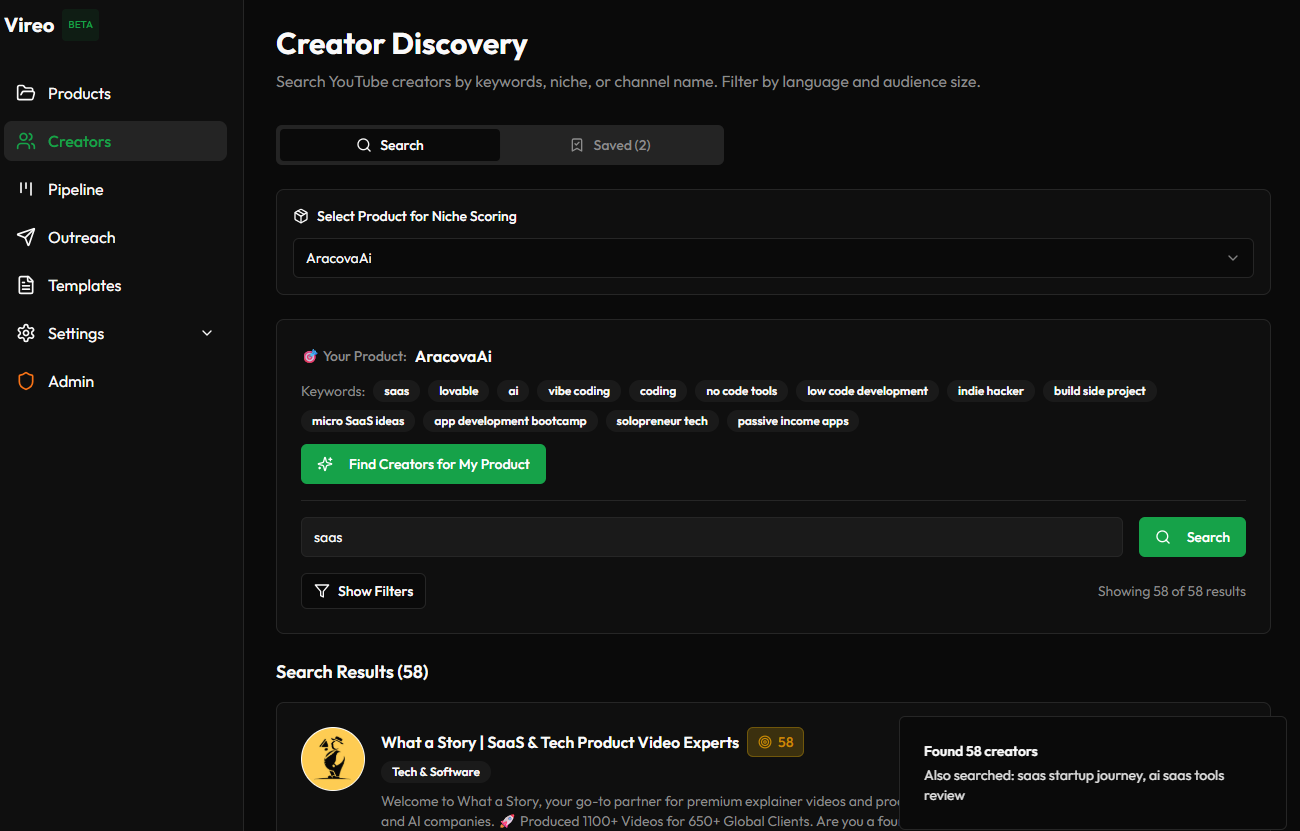This screenshot has height=831, width=1300.
Task: Click the ai keyword chip
Action: pyautogui.click(x=513, y=391)
